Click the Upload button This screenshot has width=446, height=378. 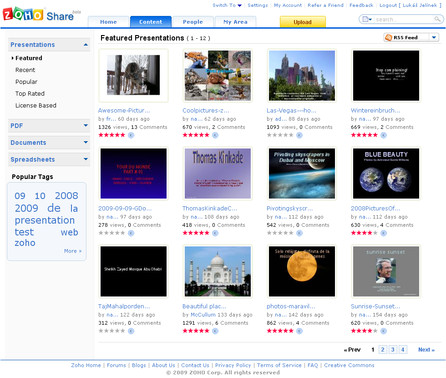coord(303,22)
